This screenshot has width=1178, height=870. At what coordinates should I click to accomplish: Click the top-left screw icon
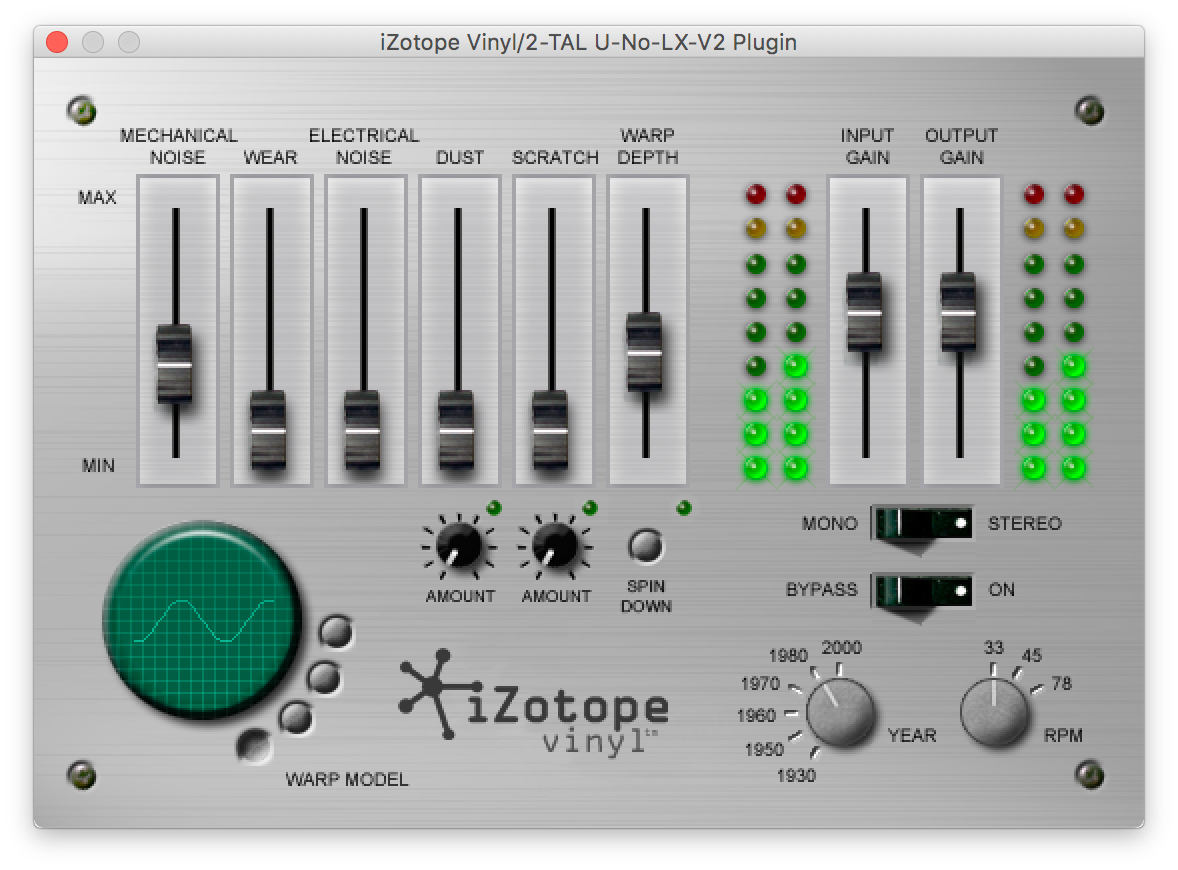click(82, 110)
